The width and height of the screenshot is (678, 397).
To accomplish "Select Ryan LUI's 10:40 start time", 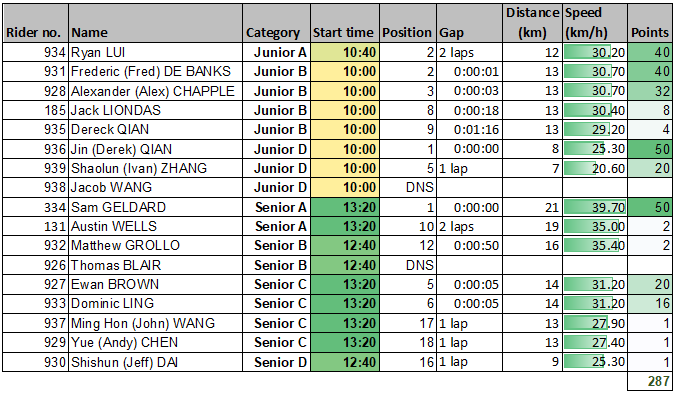I will pos(345,52).
